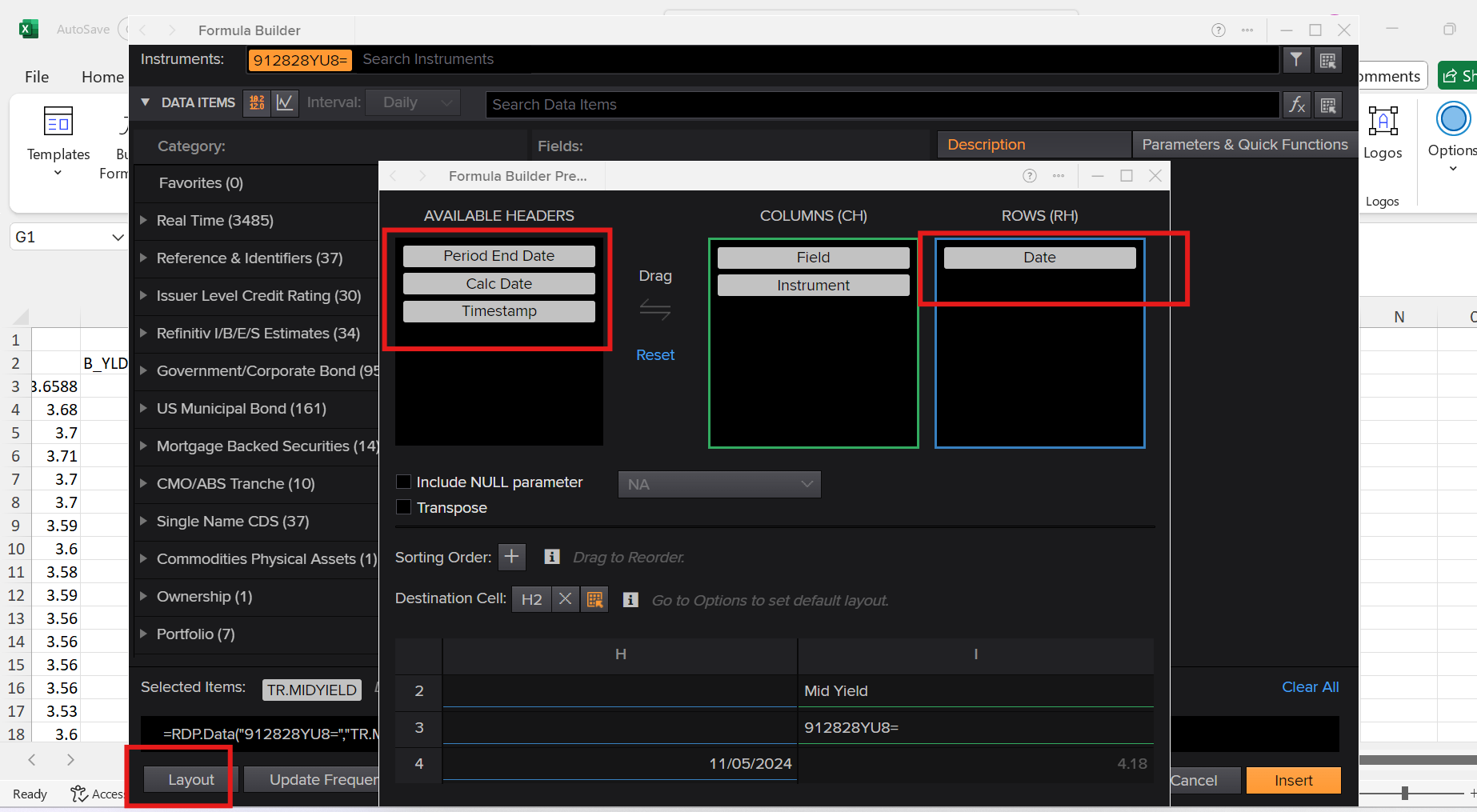Collapse the DATA ITEMS section

pyautogui.click(x=145, y=102)
